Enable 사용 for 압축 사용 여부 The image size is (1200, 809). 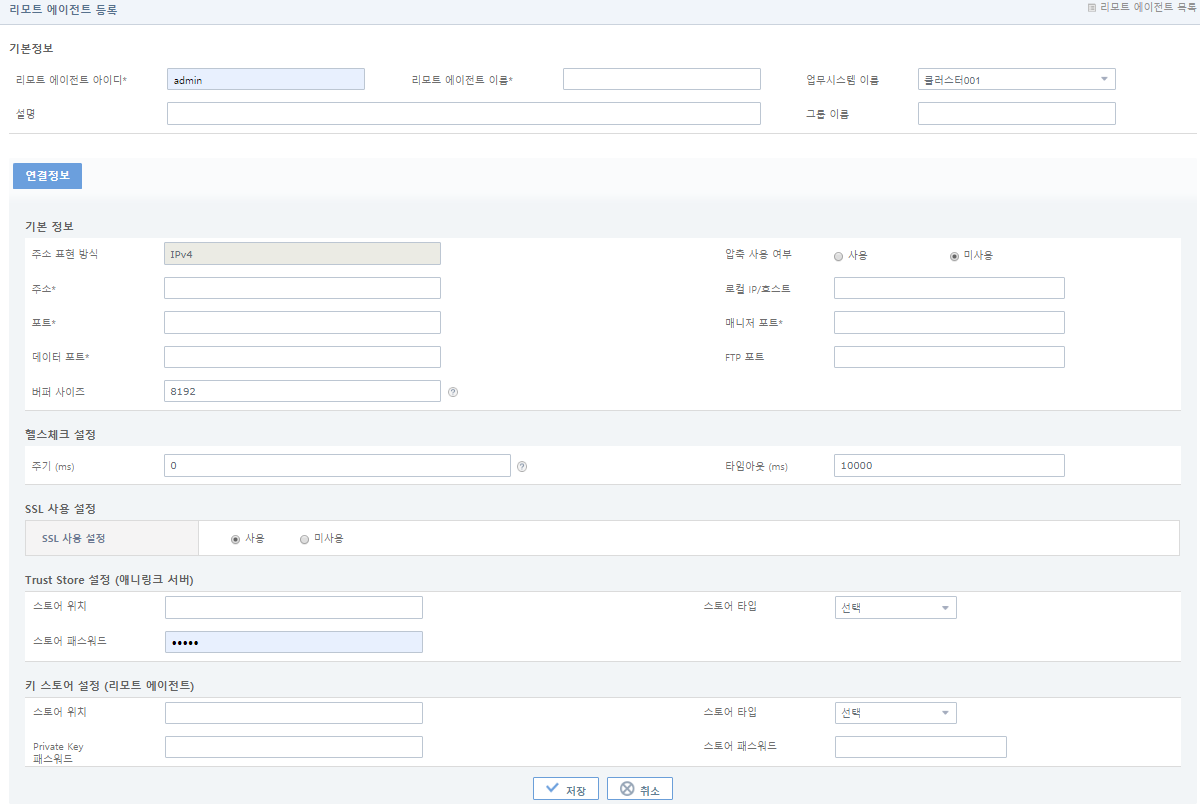tap(838, 256)
